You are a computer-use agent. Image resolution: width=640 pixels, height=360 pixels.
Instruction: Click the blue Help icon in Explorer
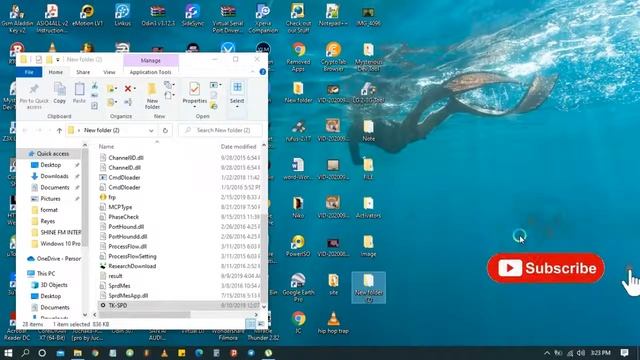262,72
